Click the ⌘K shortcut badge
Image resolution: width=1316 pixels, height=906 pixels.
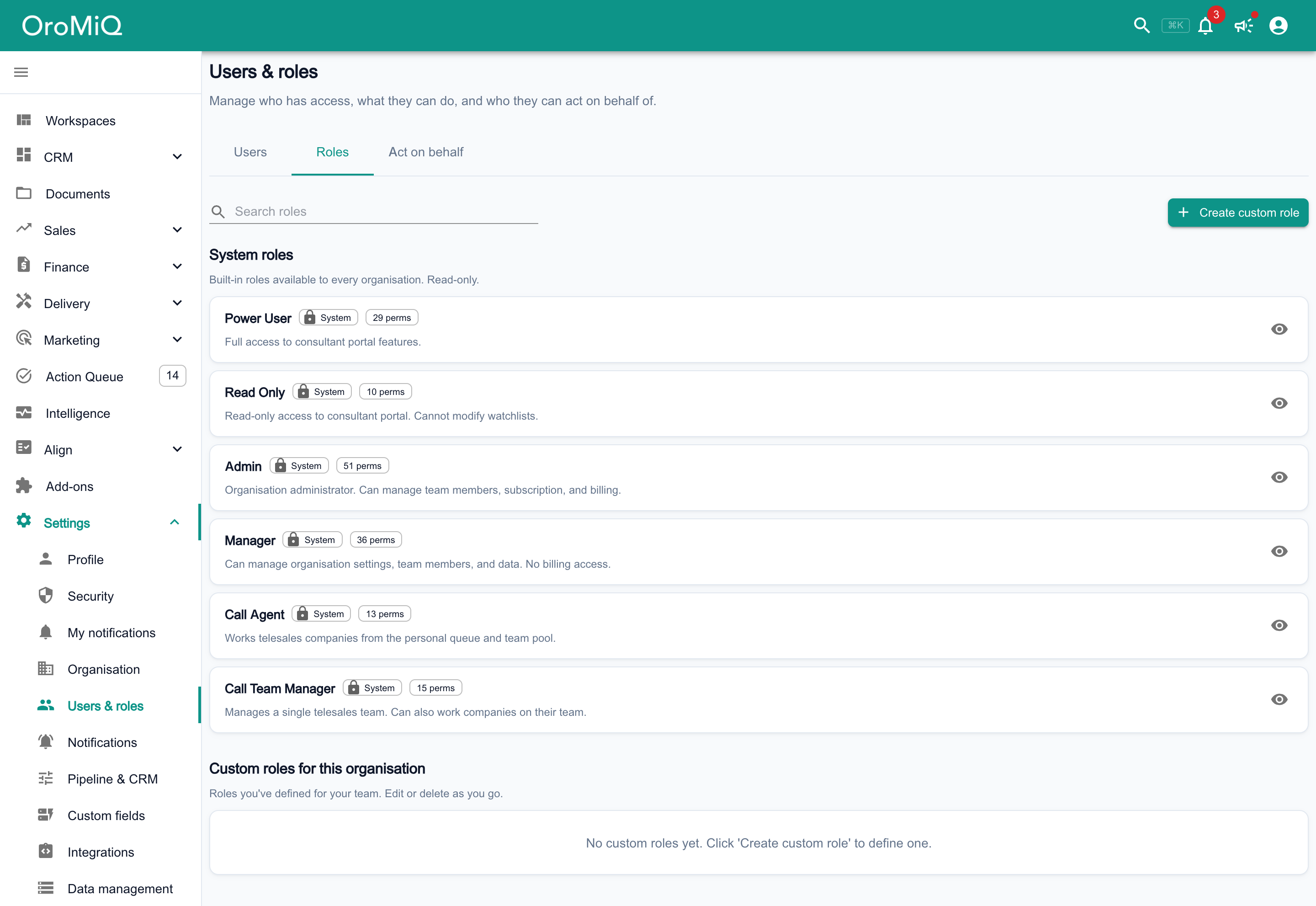(x=1175, y=26)
